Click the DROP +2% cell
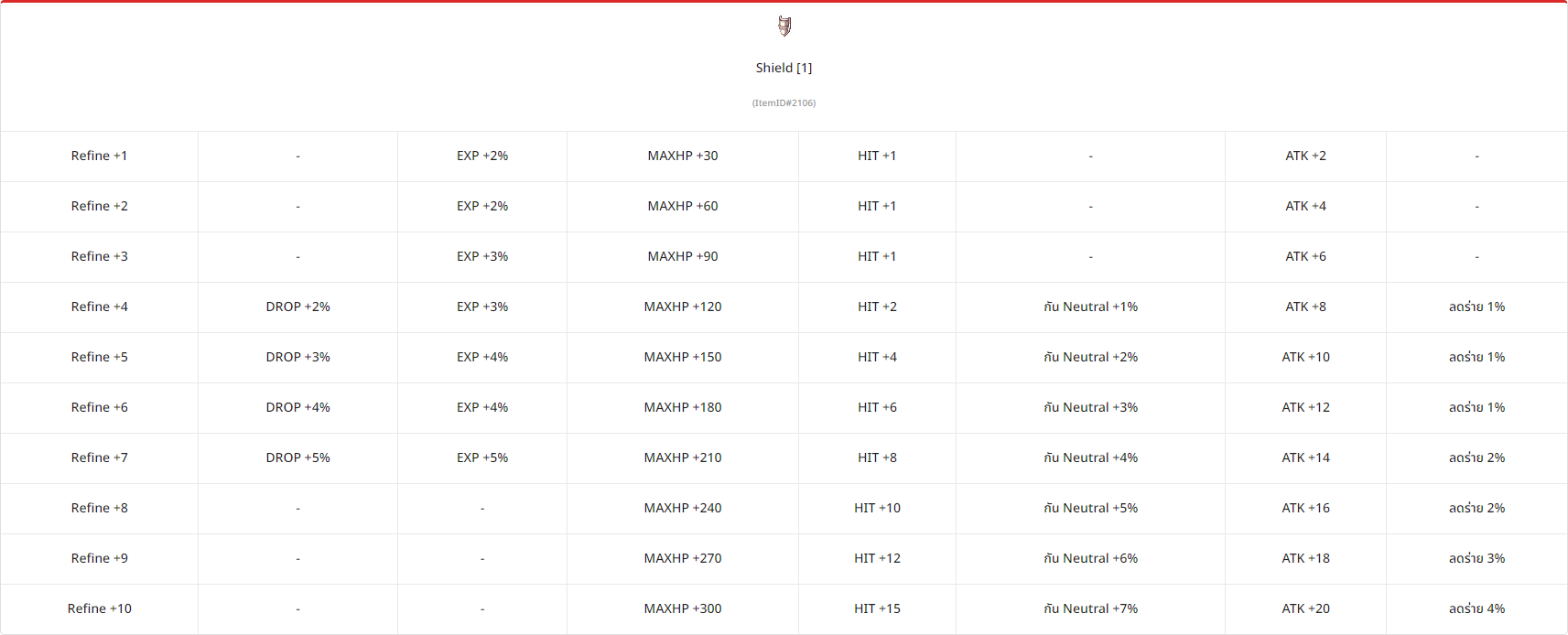The width and height of the screenshot is (1568, 635). pos(297,307)
